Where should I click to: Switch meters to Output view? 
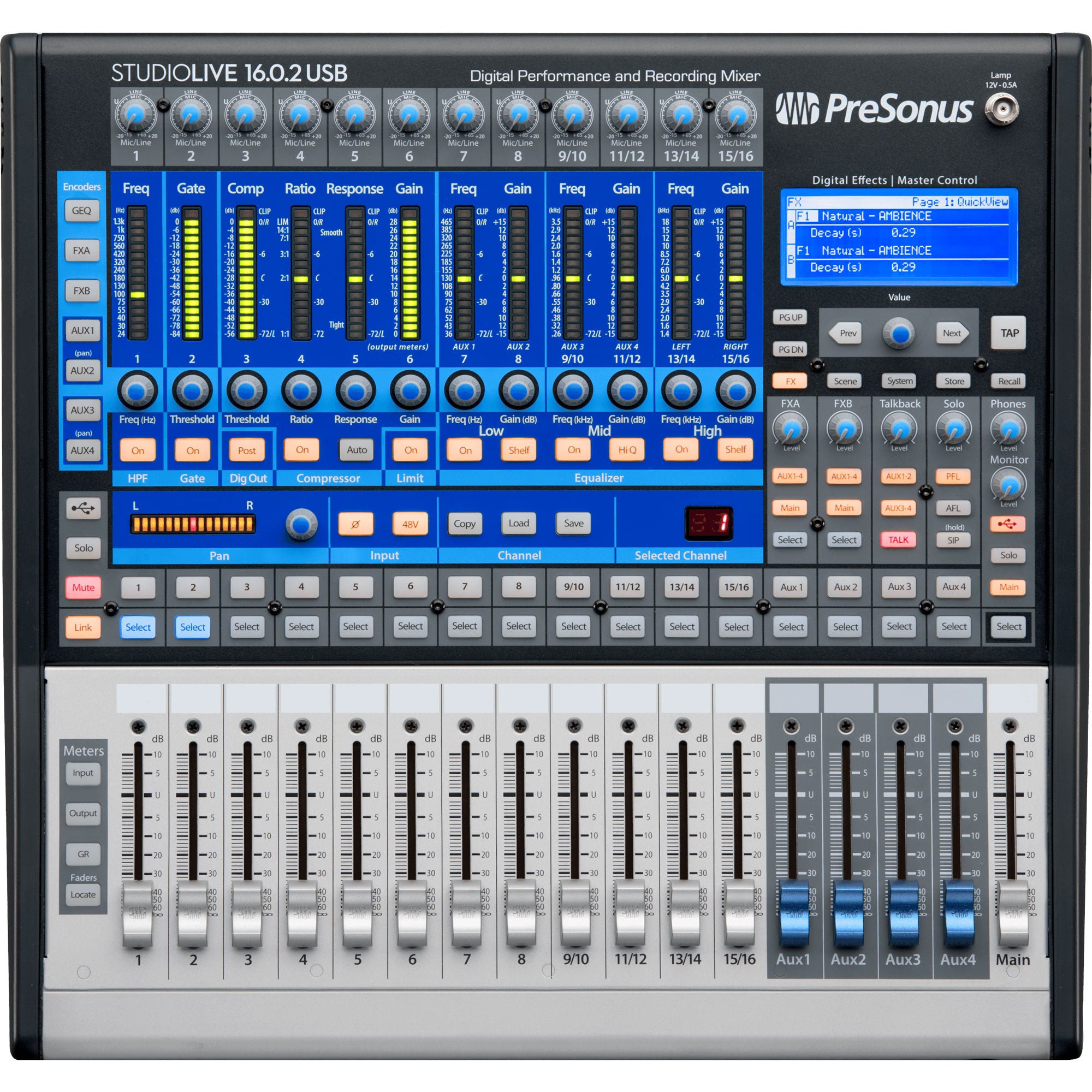coord(83,813)
